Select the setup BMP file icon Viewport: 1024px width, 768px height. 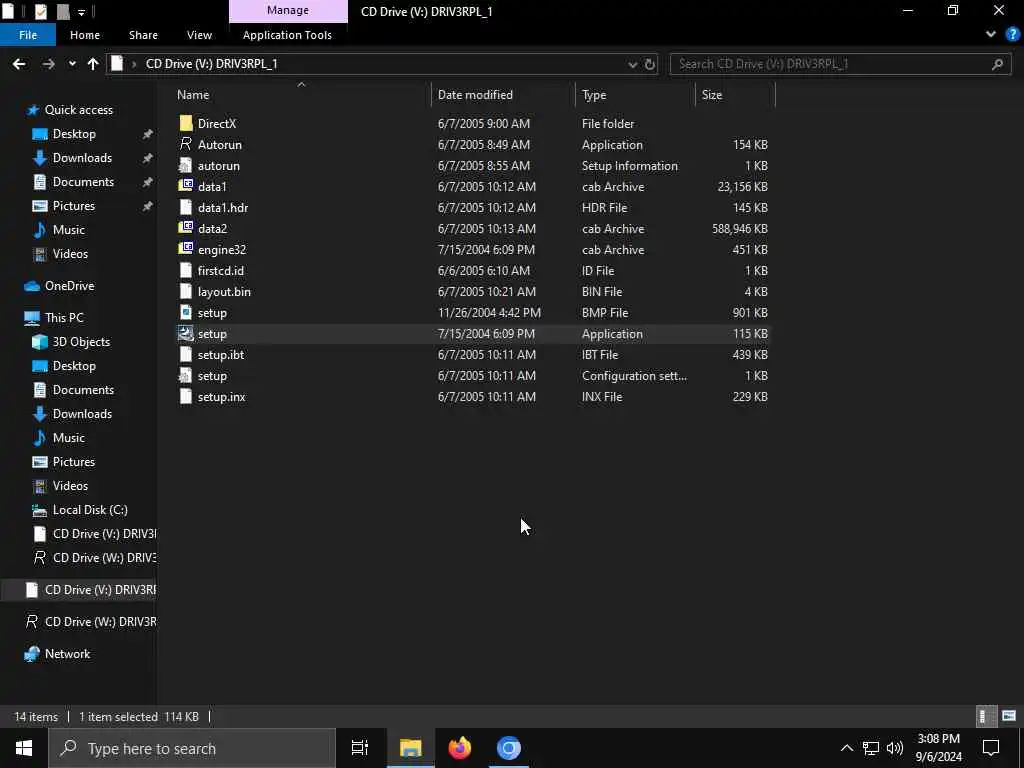tap(185, 312)
